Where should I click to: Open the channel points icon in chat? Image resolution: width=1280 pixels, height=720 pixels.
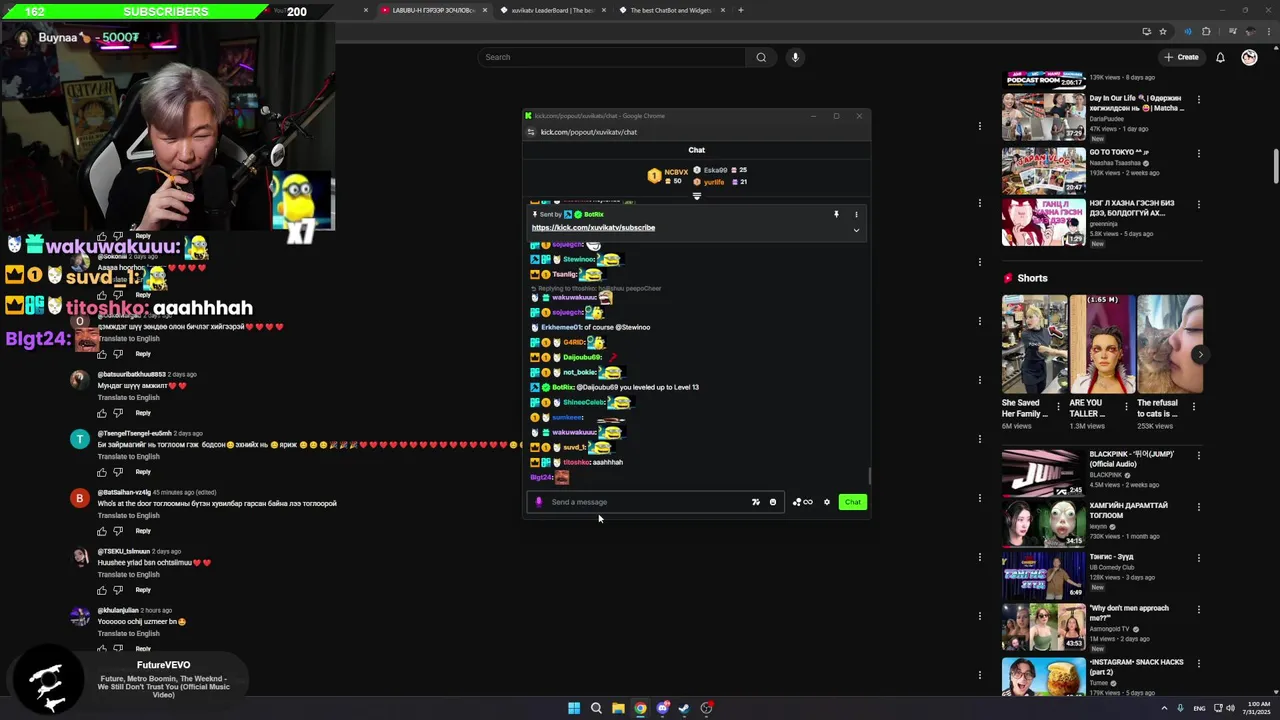[x=802, y=502]
